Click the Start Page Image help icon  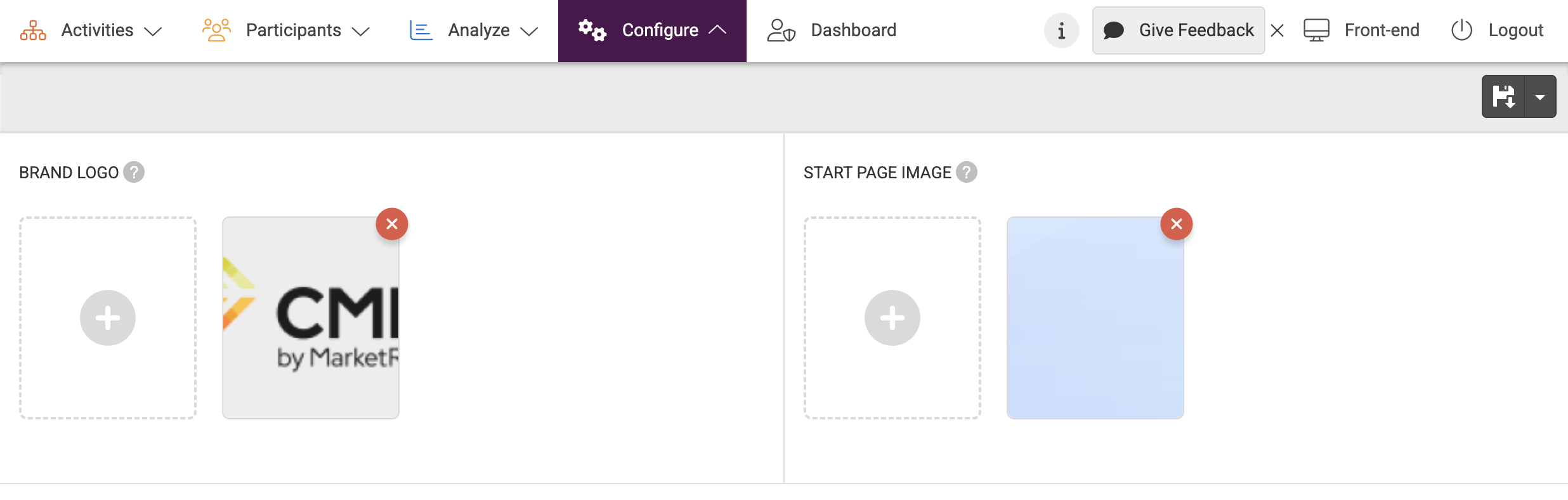point(967,172)
